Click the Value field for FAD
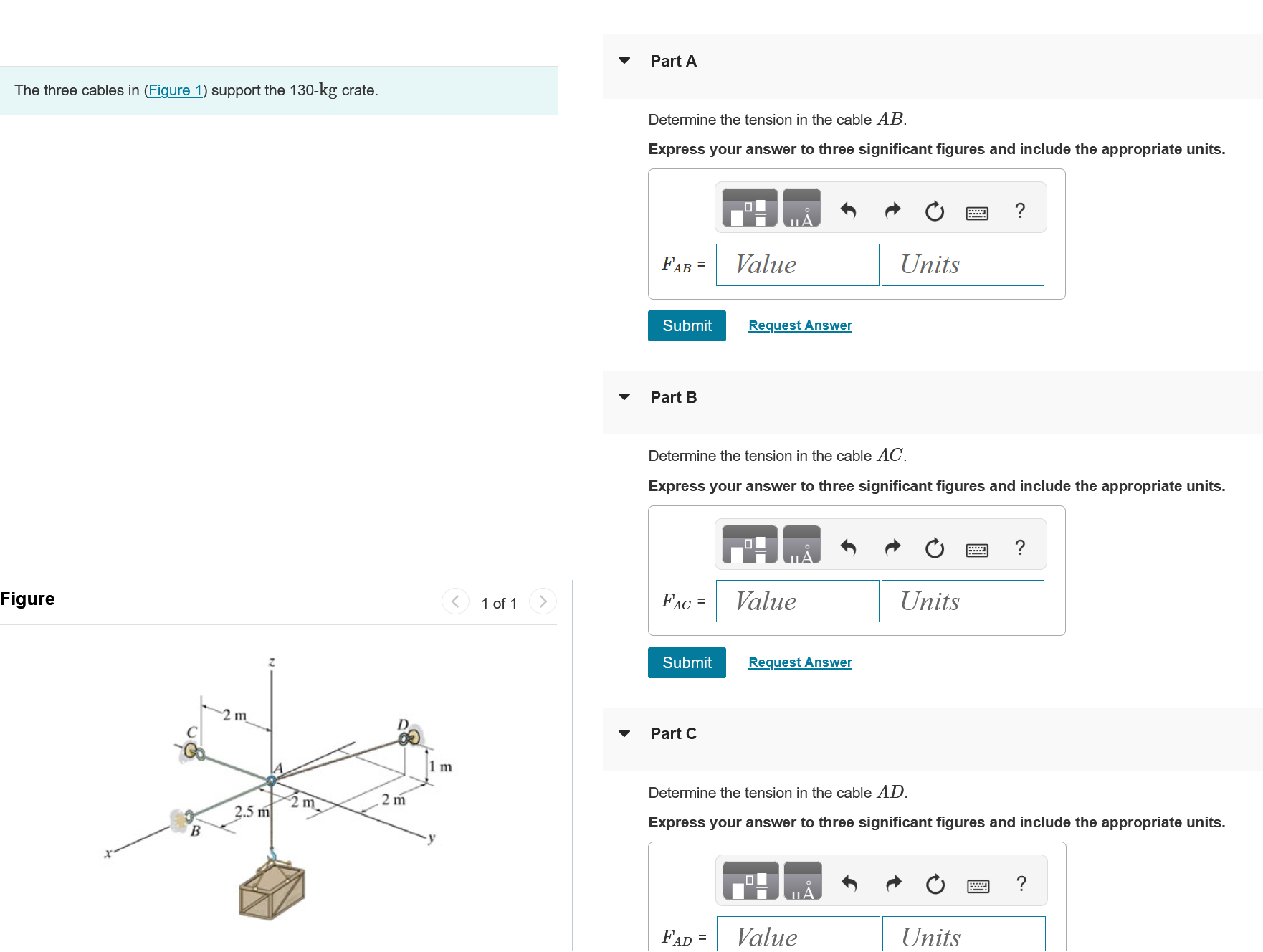The image size is (1263, 952). (796, 936)
